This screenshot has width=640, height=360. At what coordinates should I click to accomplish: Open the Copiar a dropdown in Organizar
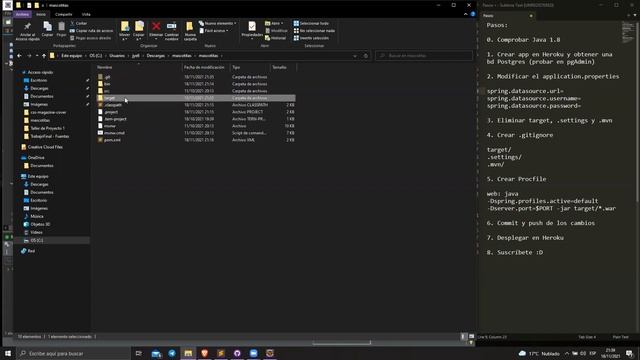(x=139, y=31)
